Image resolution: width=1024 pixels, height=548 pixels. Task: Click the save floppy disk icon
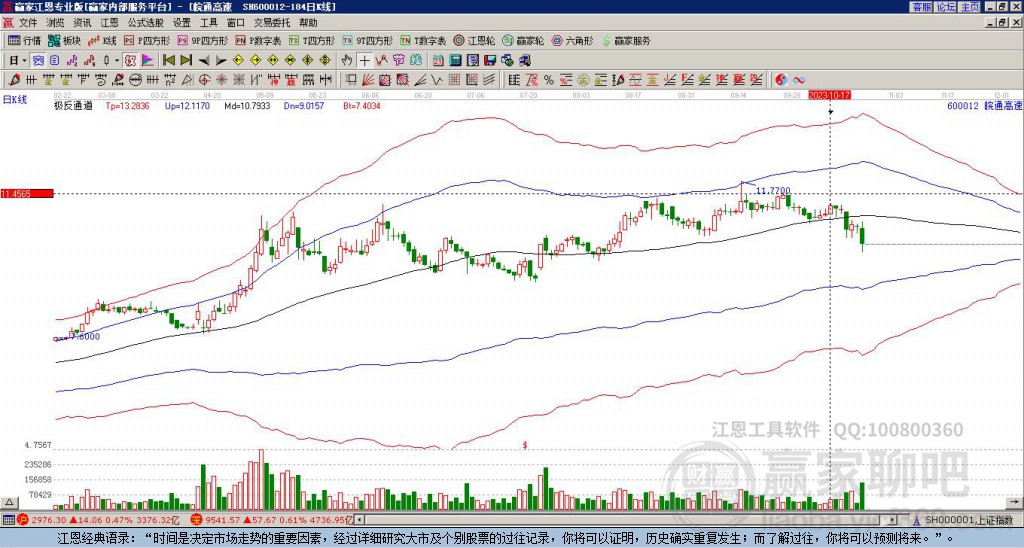click(x=490, y=61)
